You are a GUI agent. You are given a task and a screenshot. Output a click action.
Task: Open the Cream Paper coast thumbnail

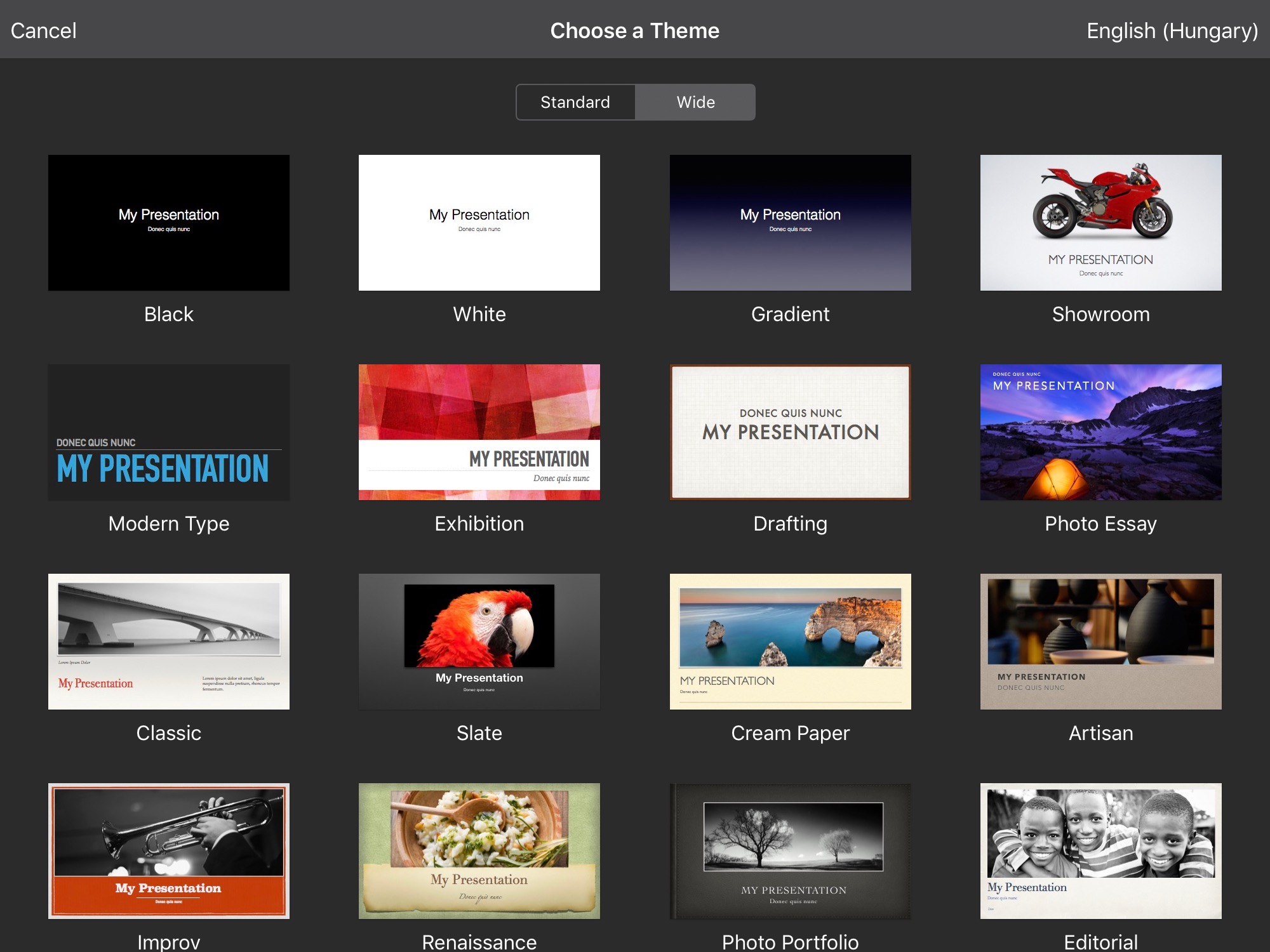point(791,642)
